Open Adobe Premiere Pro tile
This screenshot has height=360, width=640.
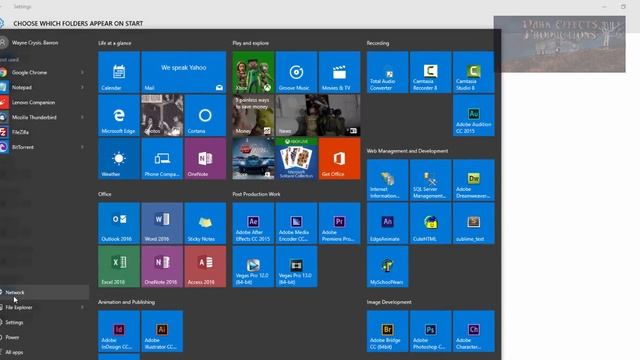point(340,224)
